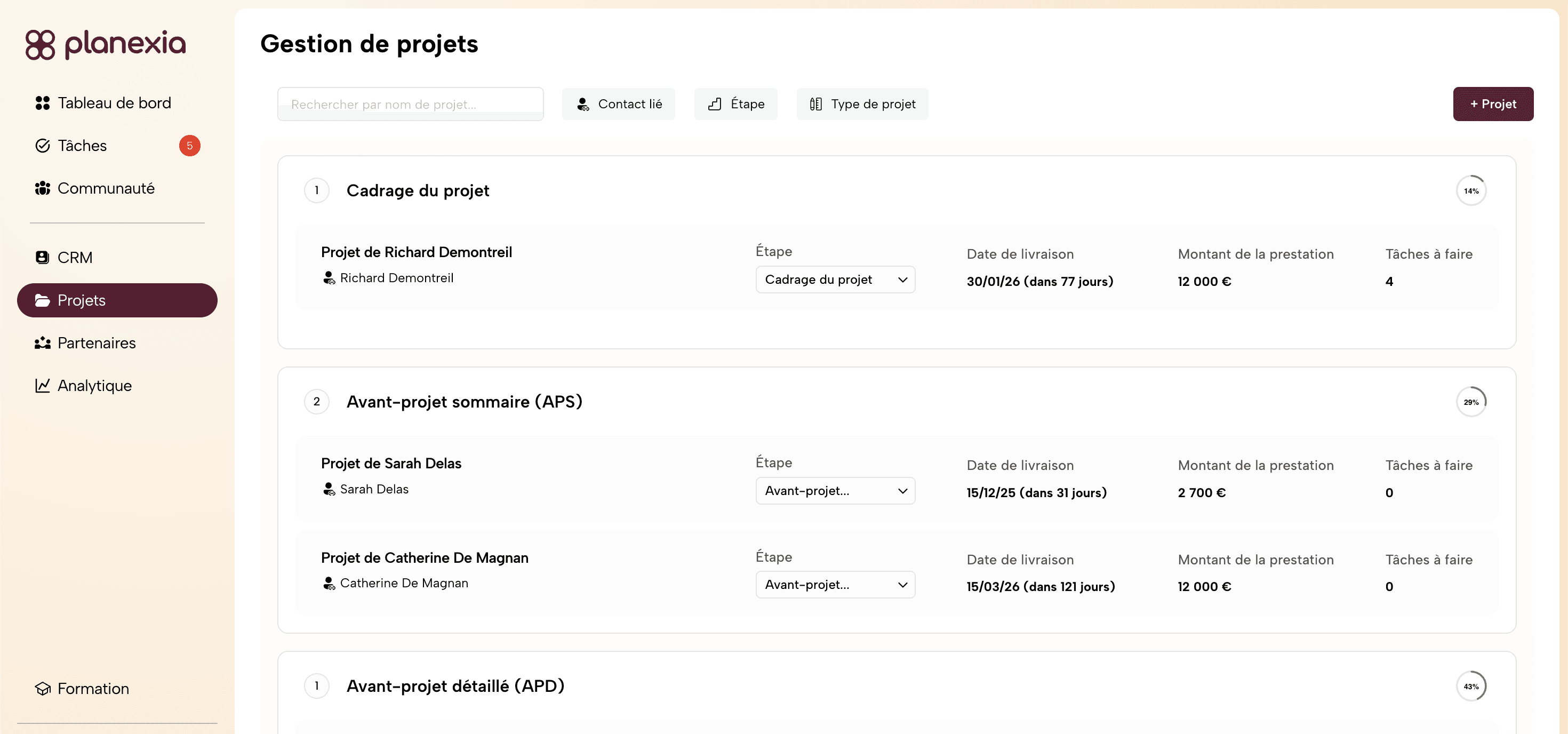This screenshot has height=734, width=1568.
Task: Open CRM via its contact book icon
Action: 42,257
